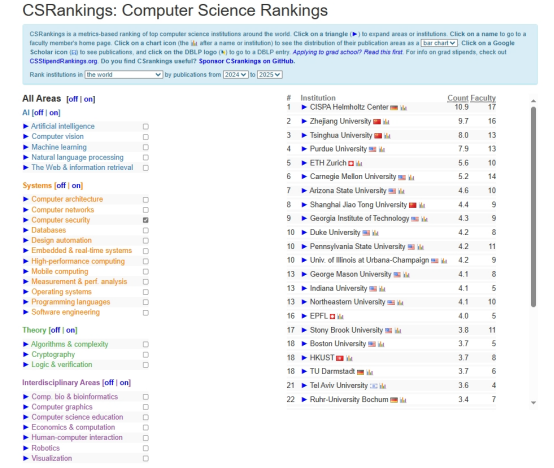
Task: Sort by the Count column header
Action: (x=458, y=98)
